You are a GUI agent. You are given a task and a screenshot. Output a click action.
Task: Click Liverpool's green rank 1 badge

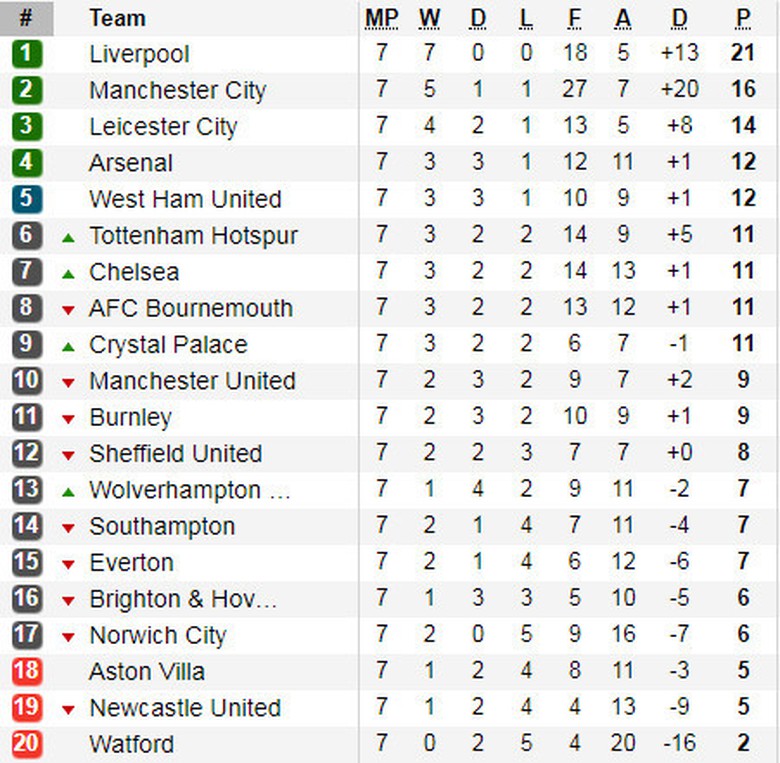pos(27,54)
